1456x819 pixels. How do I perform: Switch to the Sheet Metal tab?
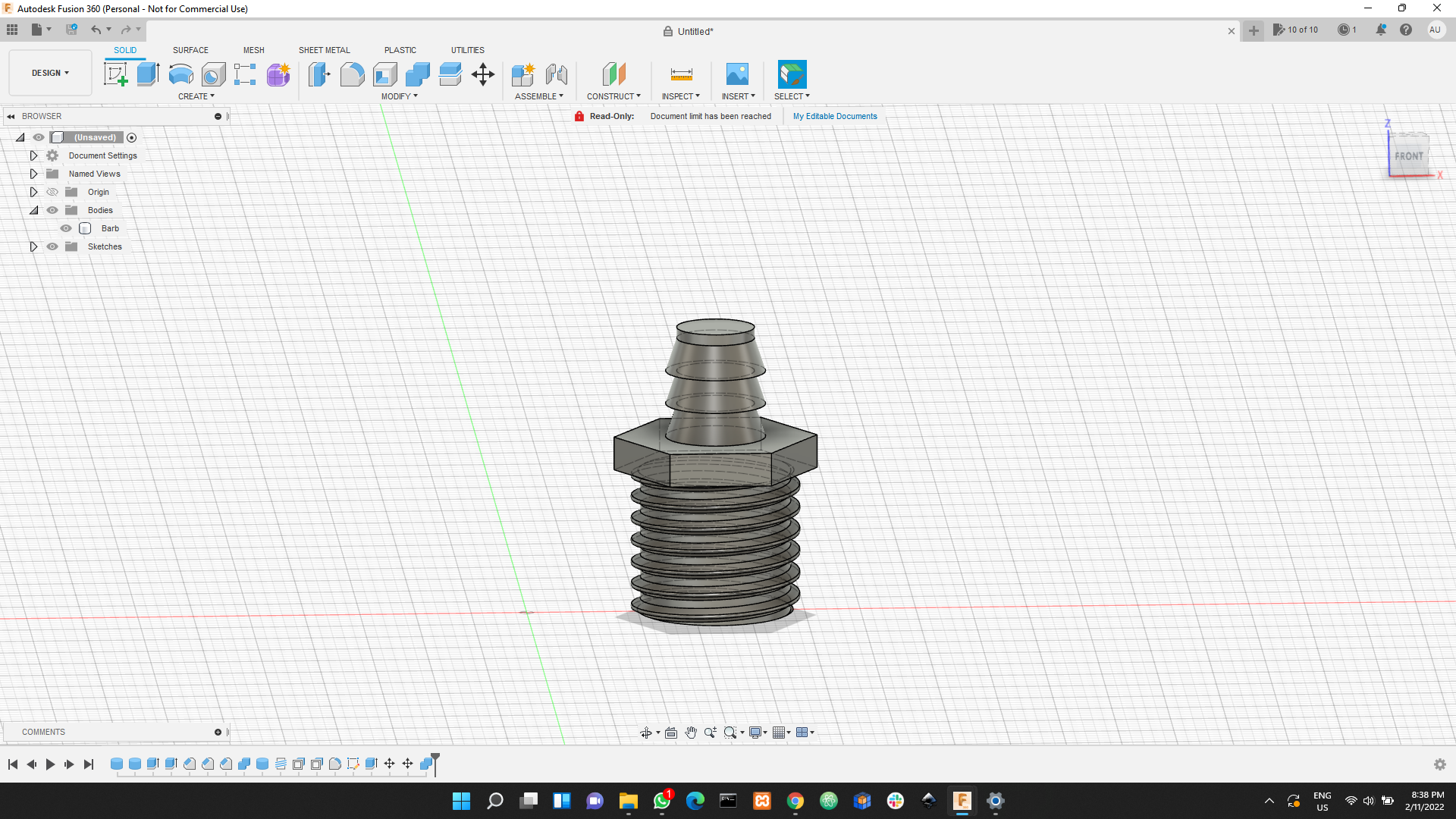click(x=324, y=50)
